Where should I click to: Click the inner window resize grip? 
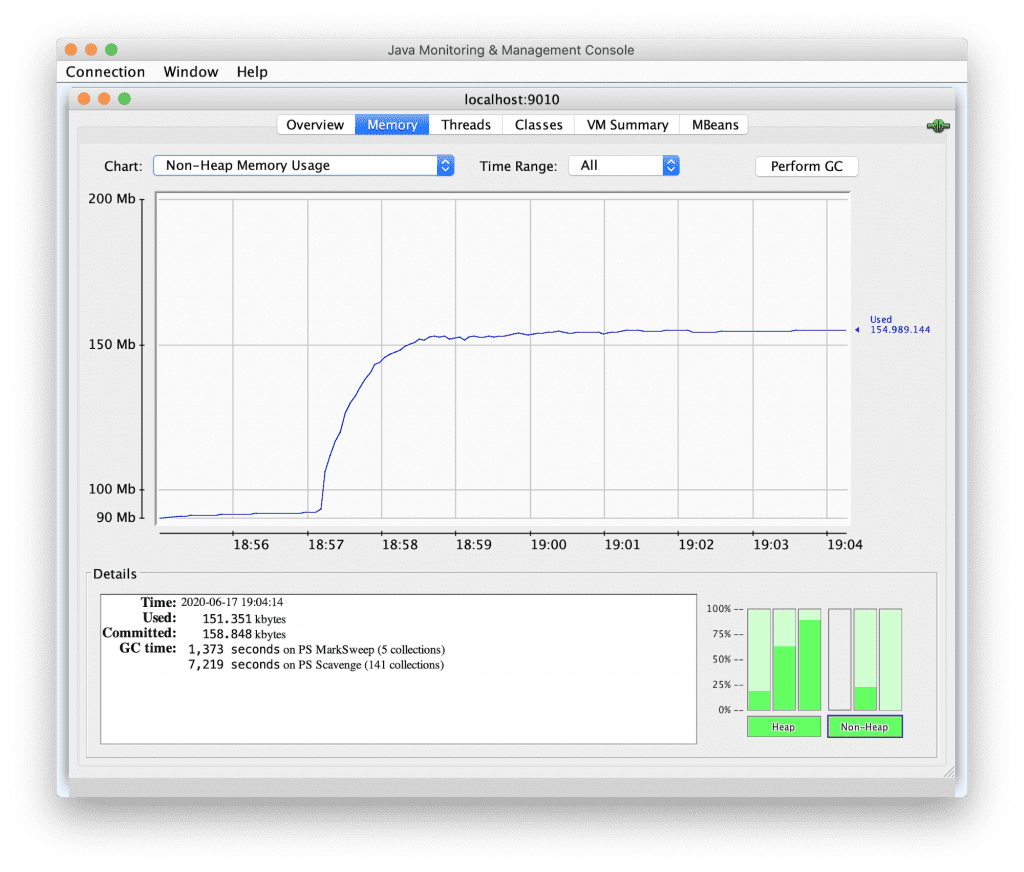tap(948, 772)
